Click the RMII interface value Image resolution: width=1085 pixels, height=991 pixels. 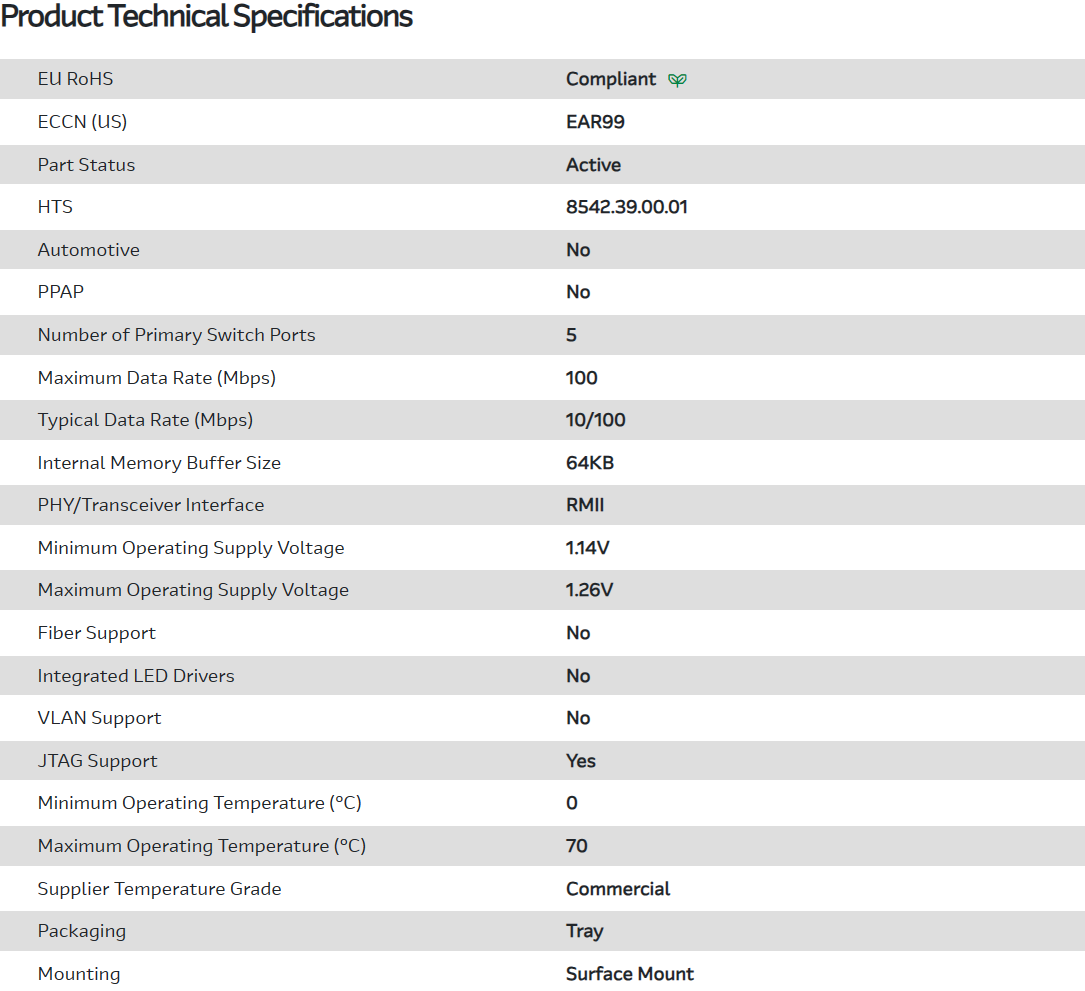coord(585,505)
